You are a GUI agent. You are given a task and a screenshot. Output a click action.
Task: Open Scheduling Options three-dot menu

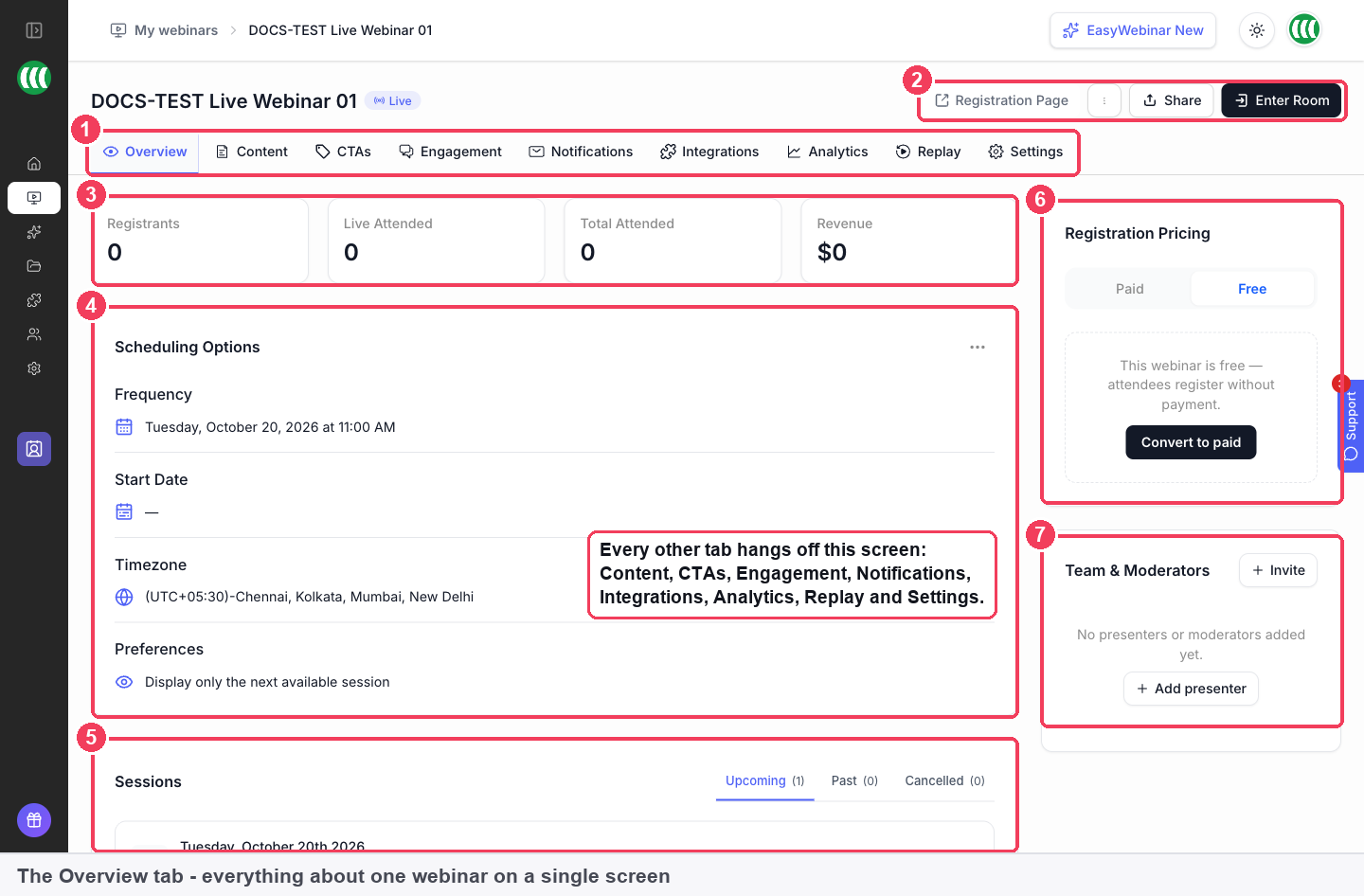(978, 348)
